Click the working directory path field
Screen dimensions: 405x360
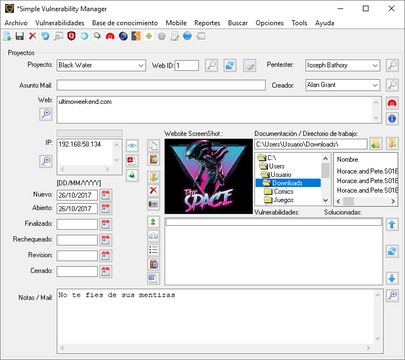(311, 144)
